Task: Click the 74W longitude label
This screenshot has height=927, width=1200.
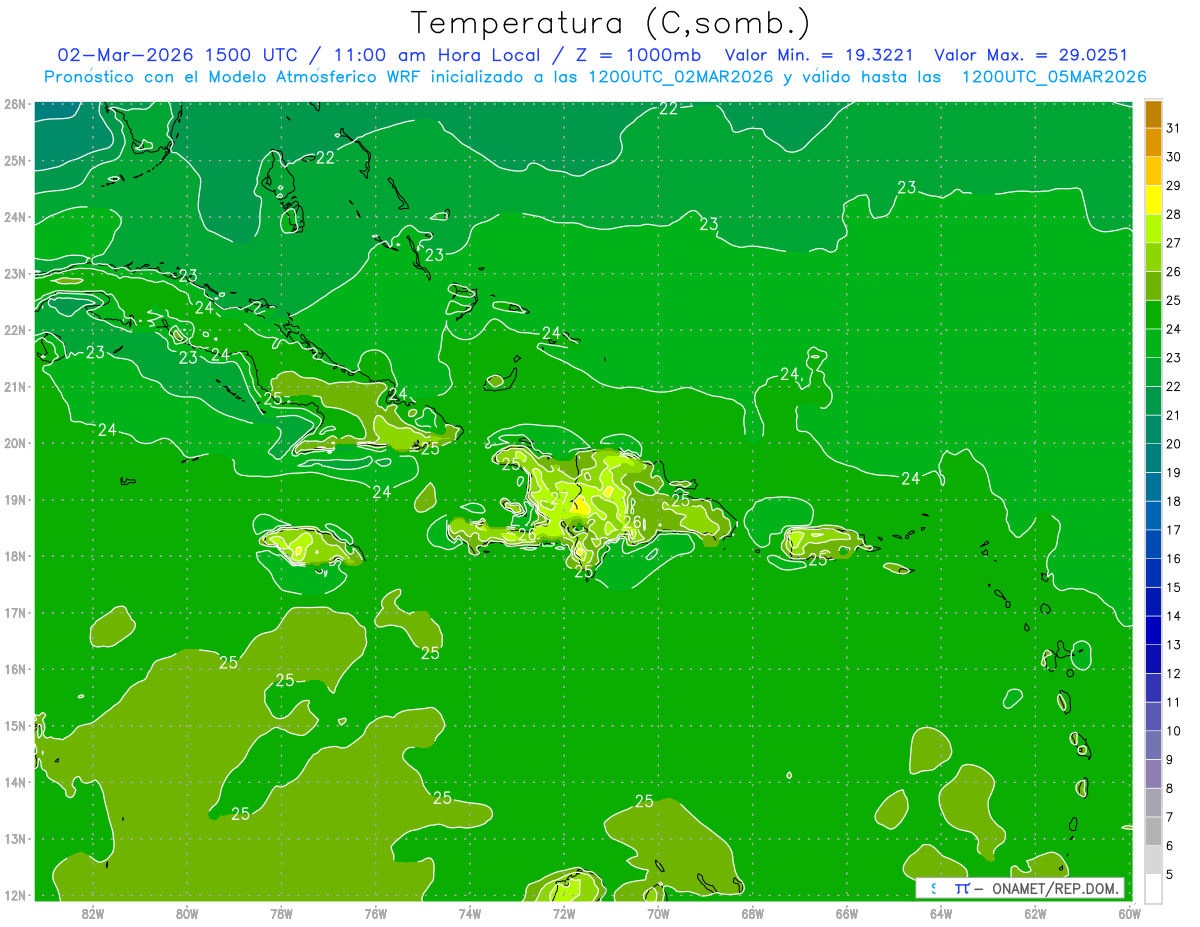Action: tap(470, 913)
